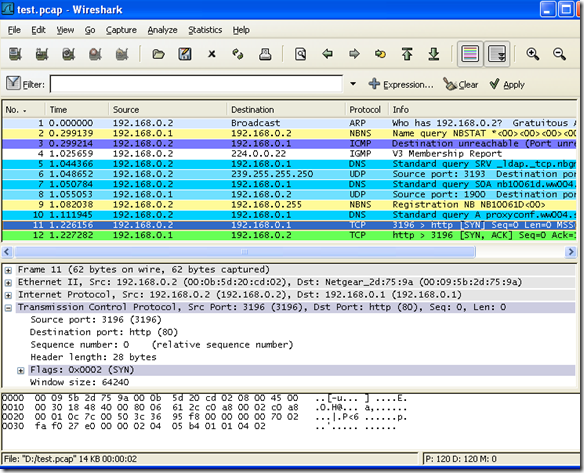The height and width of the screenshot is (473, 584).
Task: Click the capture options toolbar icon
Action: pos(42,54)
